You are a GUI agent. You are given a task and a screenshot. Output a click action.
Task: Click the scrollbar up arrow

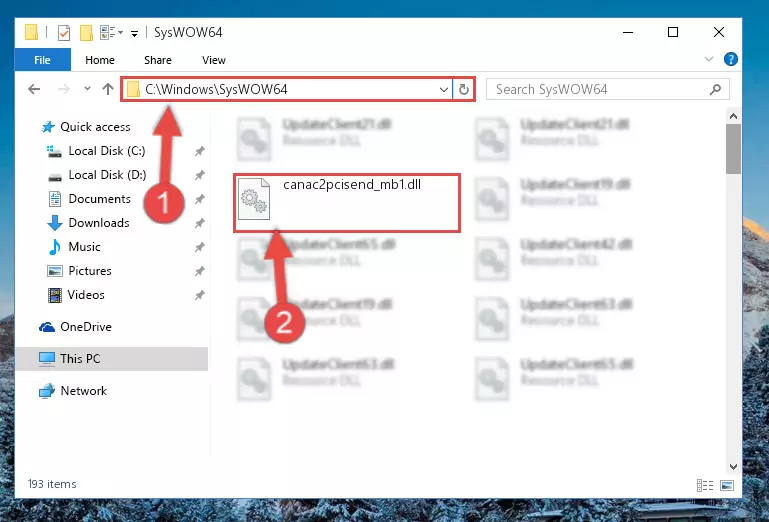[733, 116]
